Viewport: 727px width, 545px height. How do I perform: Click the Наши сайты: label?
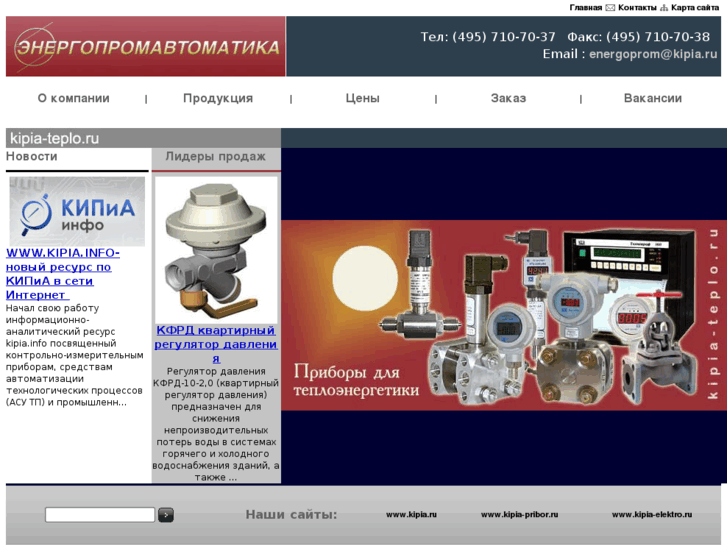tap(291, 514)
